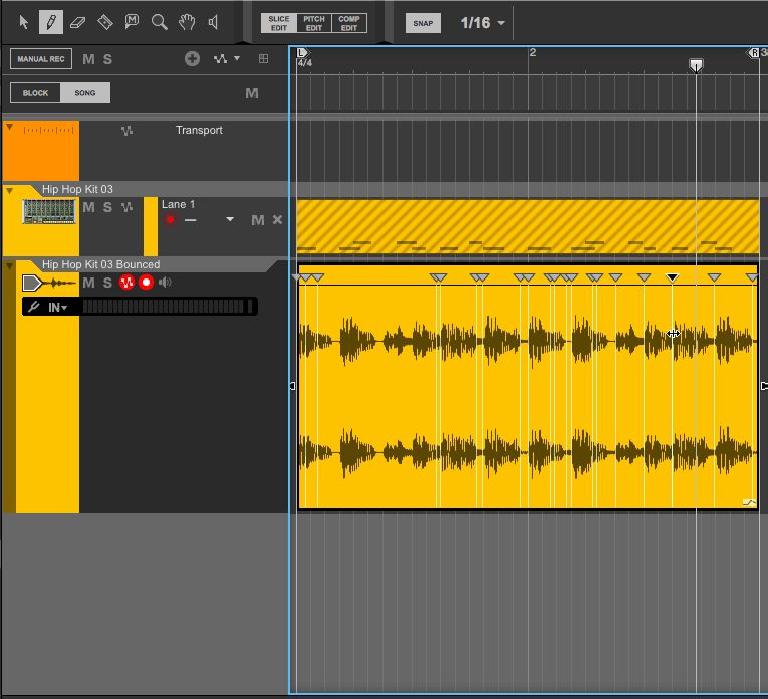
Task: Click the Lane 1 yellow color strip
Action: (151, 226)
